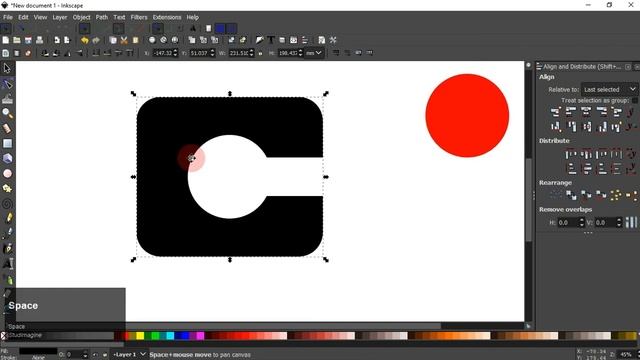
Task: Click Align left edges icon
Action: 571,111
